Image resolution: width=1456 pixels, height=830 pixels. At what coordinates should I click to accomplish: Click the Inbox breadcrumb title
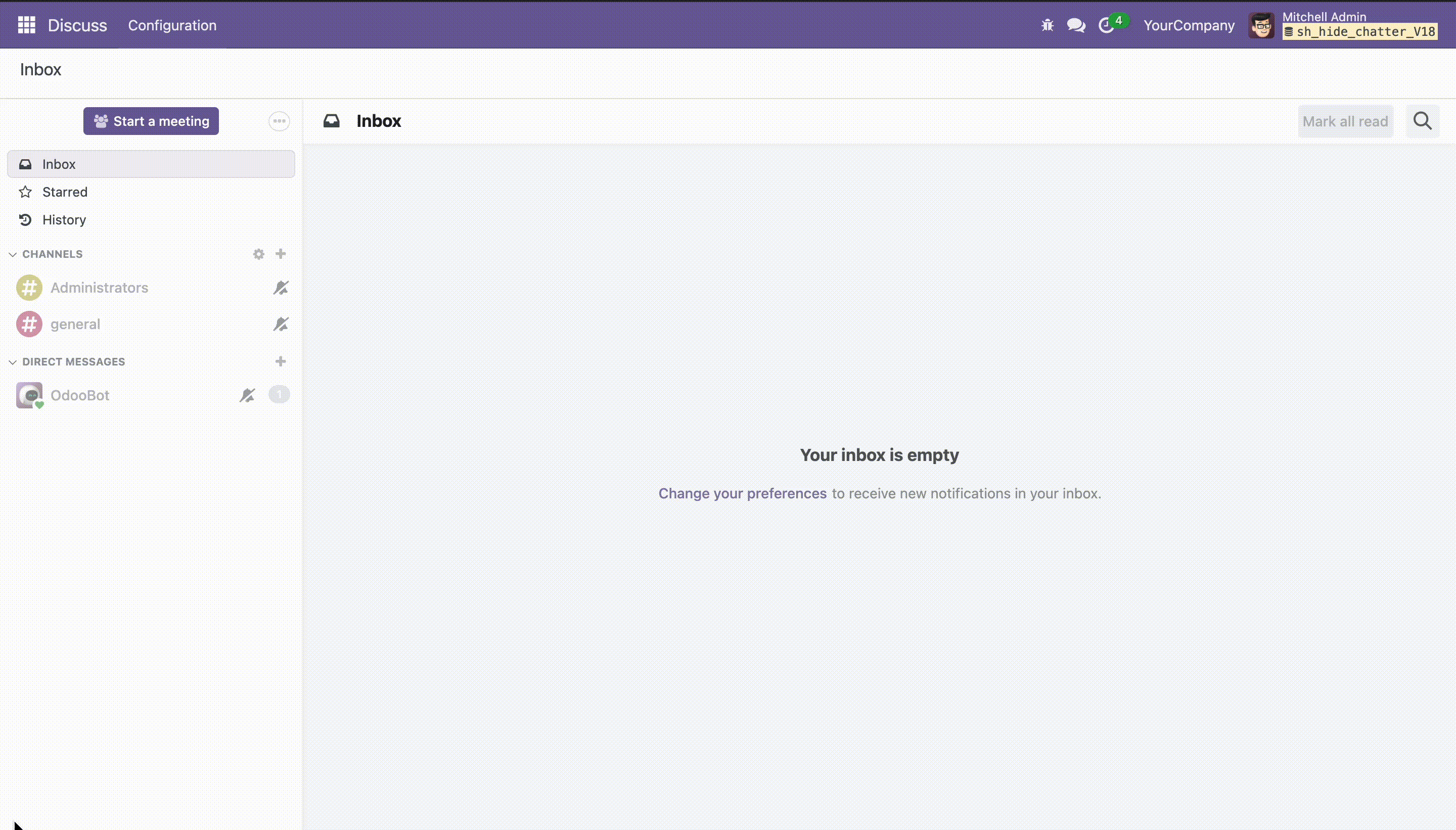[40, 69]
